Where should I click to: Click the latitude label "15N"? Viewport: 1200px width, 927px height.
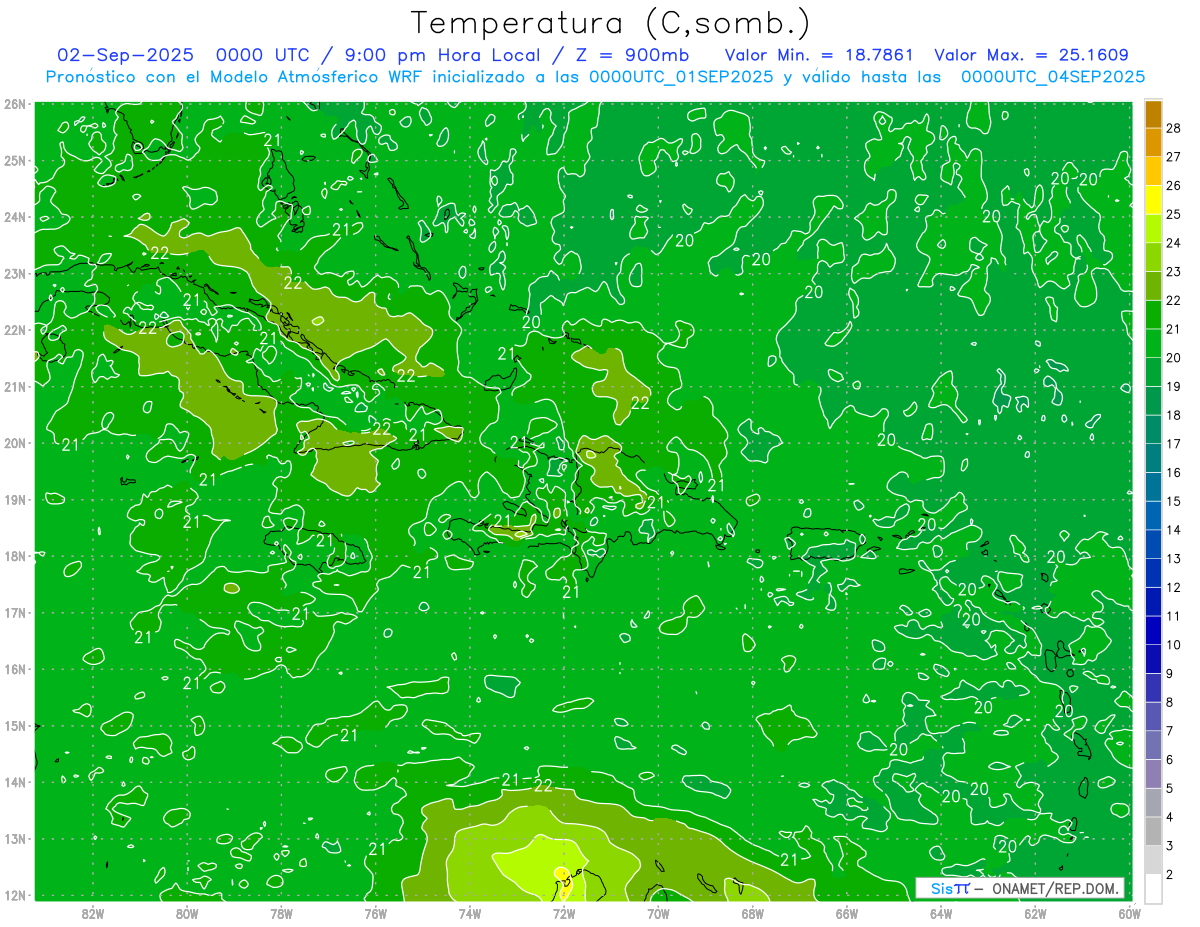click(x=15, y=726)
